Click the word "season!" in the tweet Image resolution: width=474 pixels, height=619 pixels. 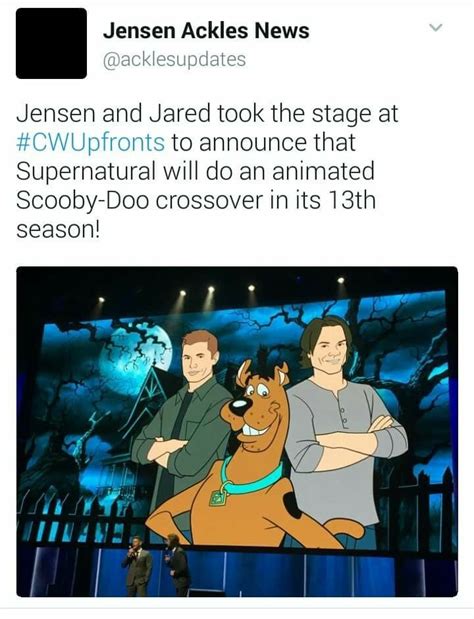pos(58,230)
